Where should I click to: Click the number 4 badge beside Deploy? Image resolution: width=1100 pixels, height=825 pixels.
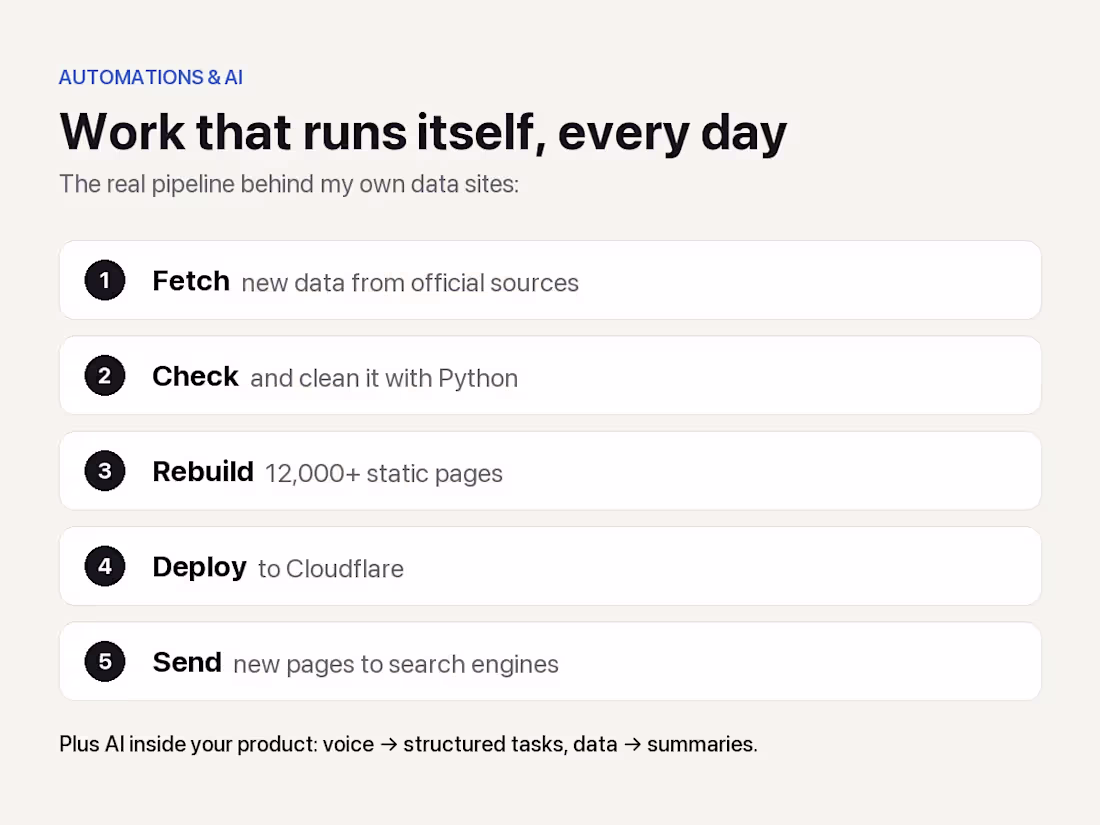tap(105, 567)
